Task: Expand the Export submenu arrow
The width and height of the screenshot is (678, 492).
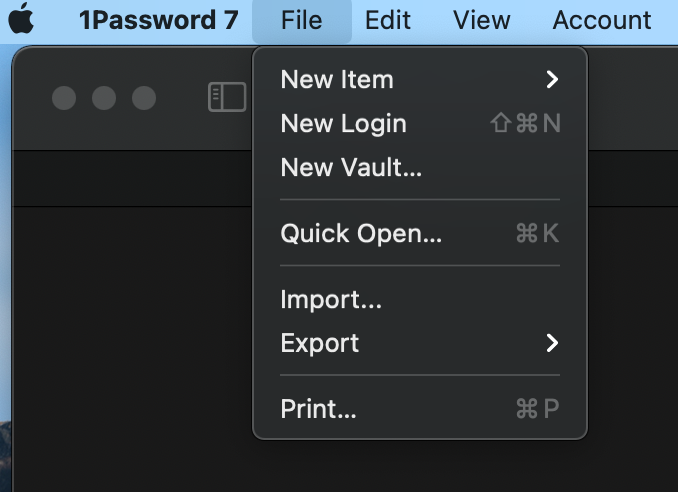Action: 551,343
